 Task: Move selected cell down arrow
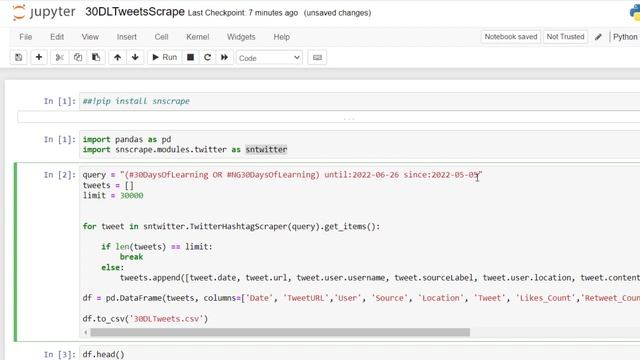(135, 58)
